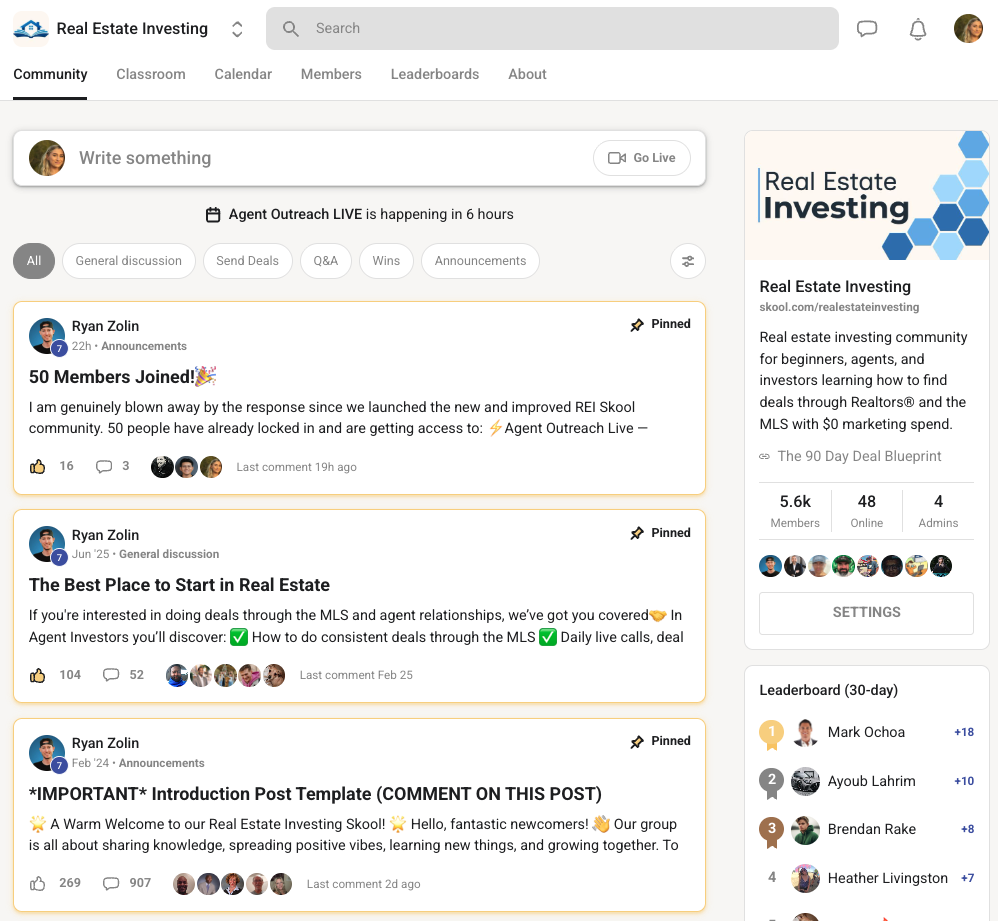998x921 pixels.
Task: Open Mark Ochoa's leaderboard profile
Action: tap(866, 733)
